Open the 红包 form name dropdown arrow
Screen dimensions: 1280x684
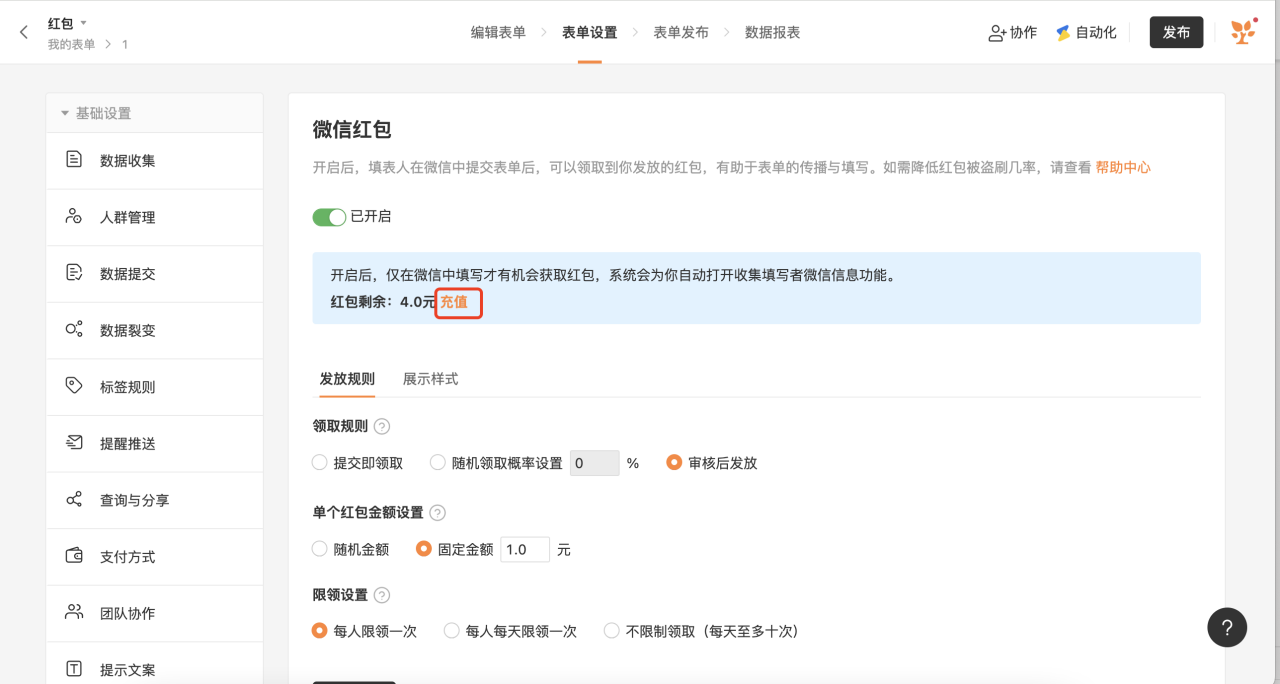click(x=84, y=23)
